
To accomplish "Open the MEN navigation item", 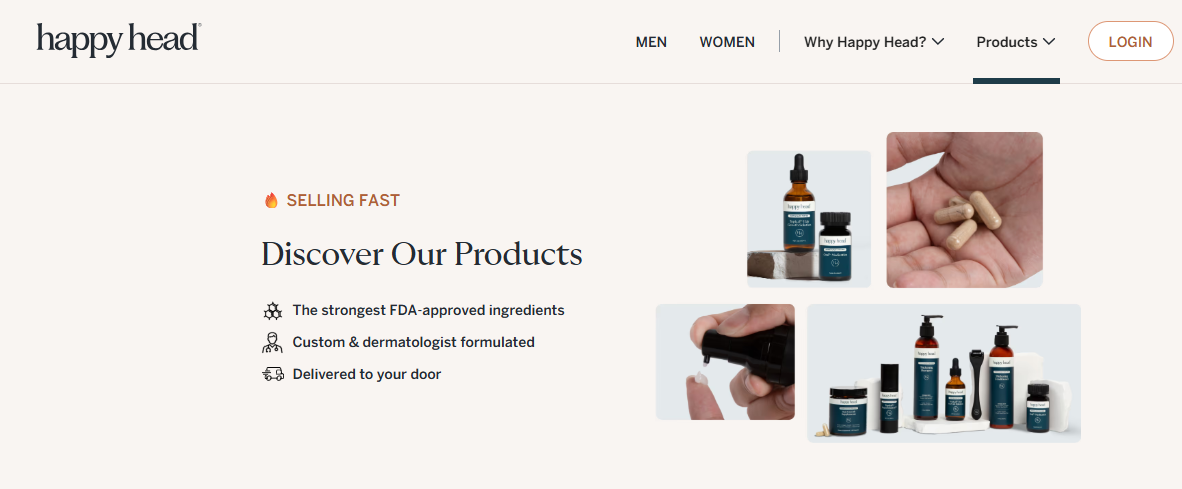I will pos(651,42).
